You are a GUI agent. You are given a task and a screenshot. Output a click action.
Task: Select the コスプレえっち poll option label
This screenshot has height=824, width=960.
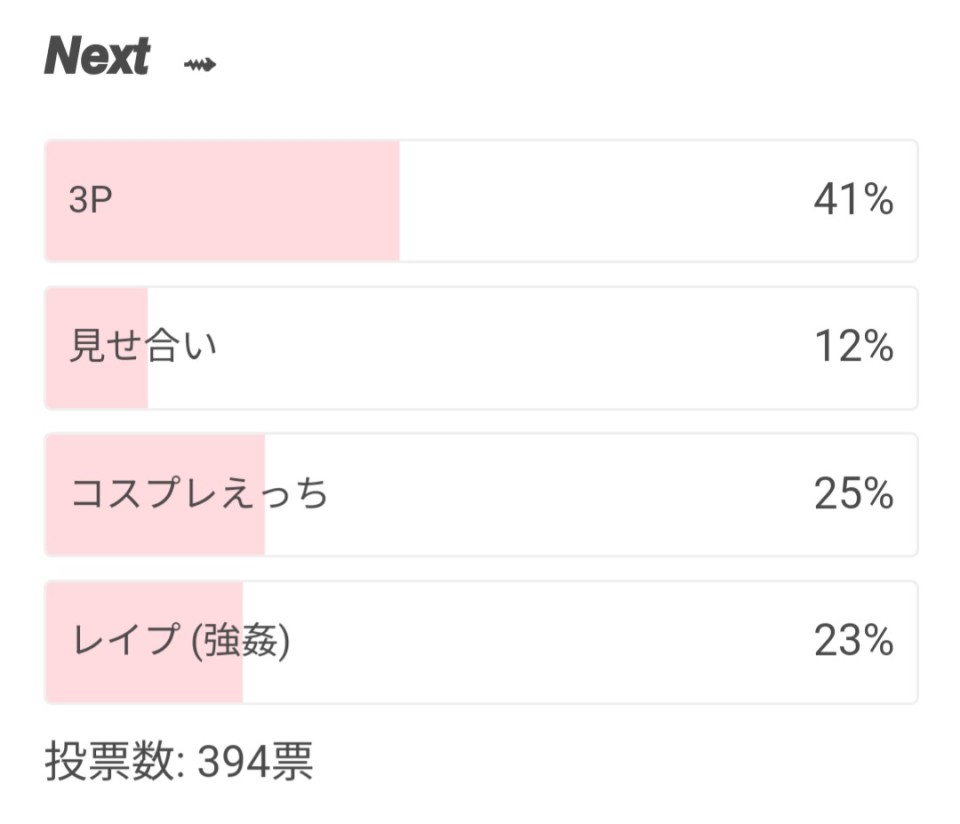[200, 493]
